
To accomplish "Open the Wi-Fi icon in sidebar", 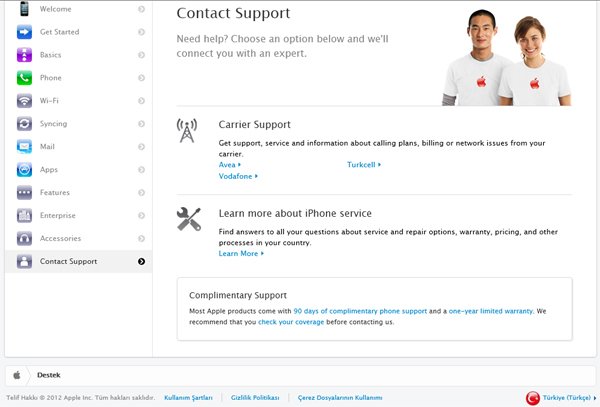I will (x=24, y=101).
